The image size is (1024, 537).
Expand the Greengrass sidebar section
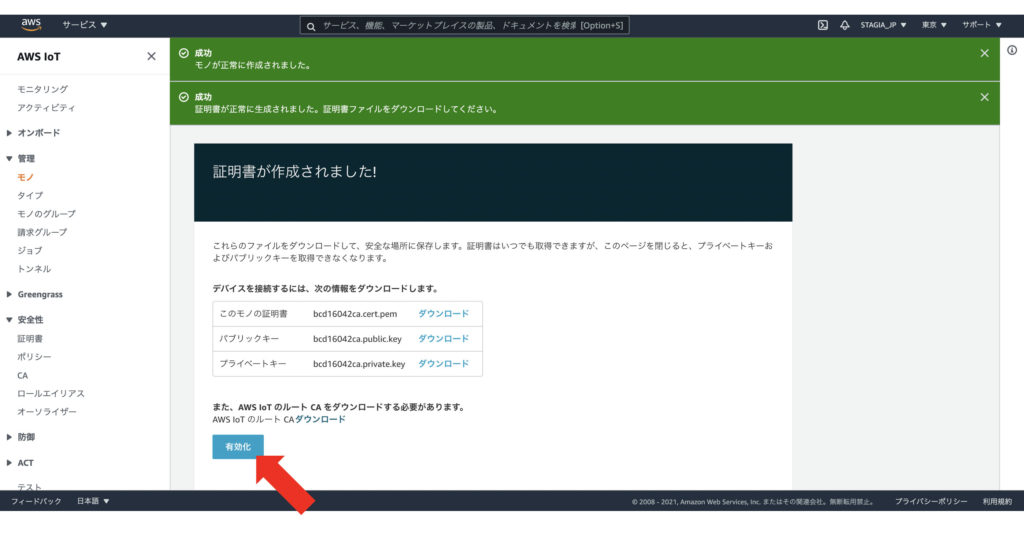[x=39, y=294]
